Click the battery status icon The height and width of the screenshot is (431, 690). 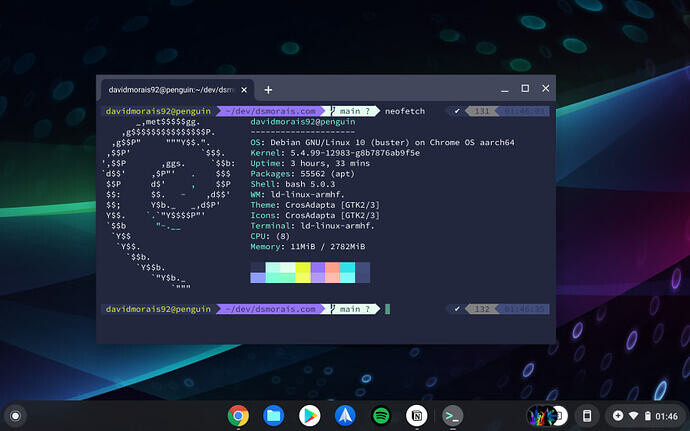648,416
